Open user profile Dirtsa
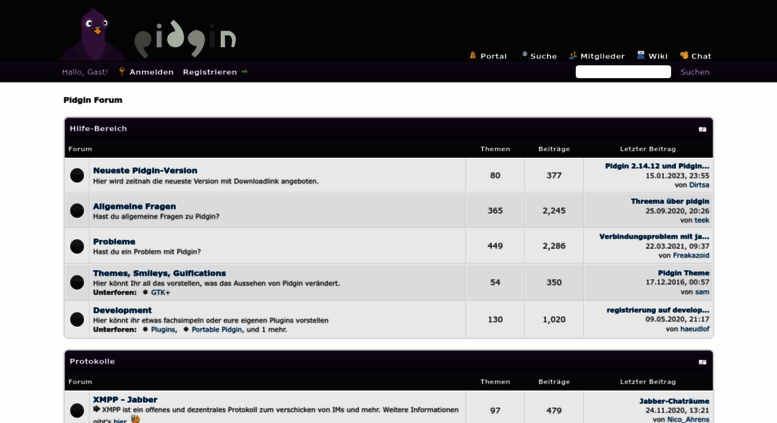The height and width of the screenshot is (423, 777). (x=699, y=185)
